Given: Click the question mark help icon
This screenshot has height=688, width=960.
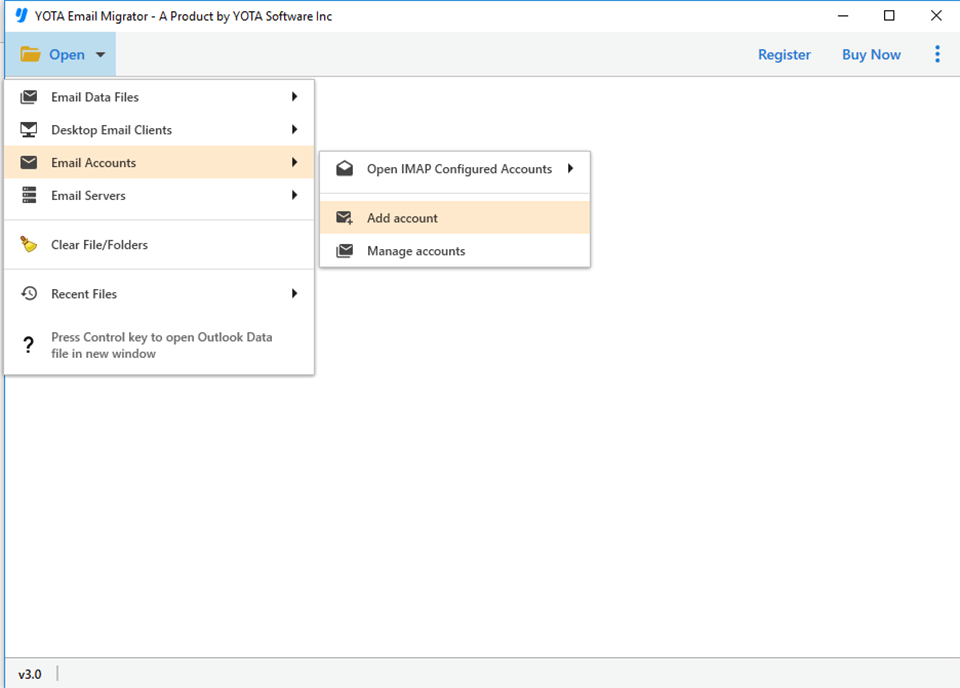Looking at the screenshot, I should (28, 345).
